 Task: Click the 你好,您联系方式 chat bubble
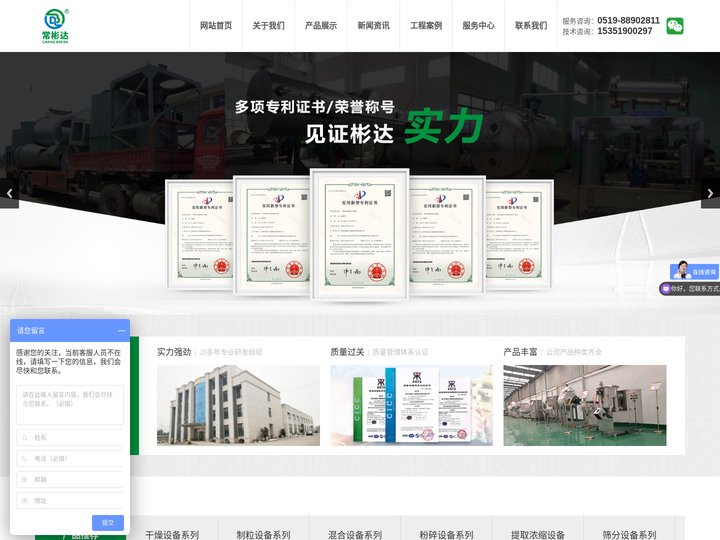(x=690, y=289)
